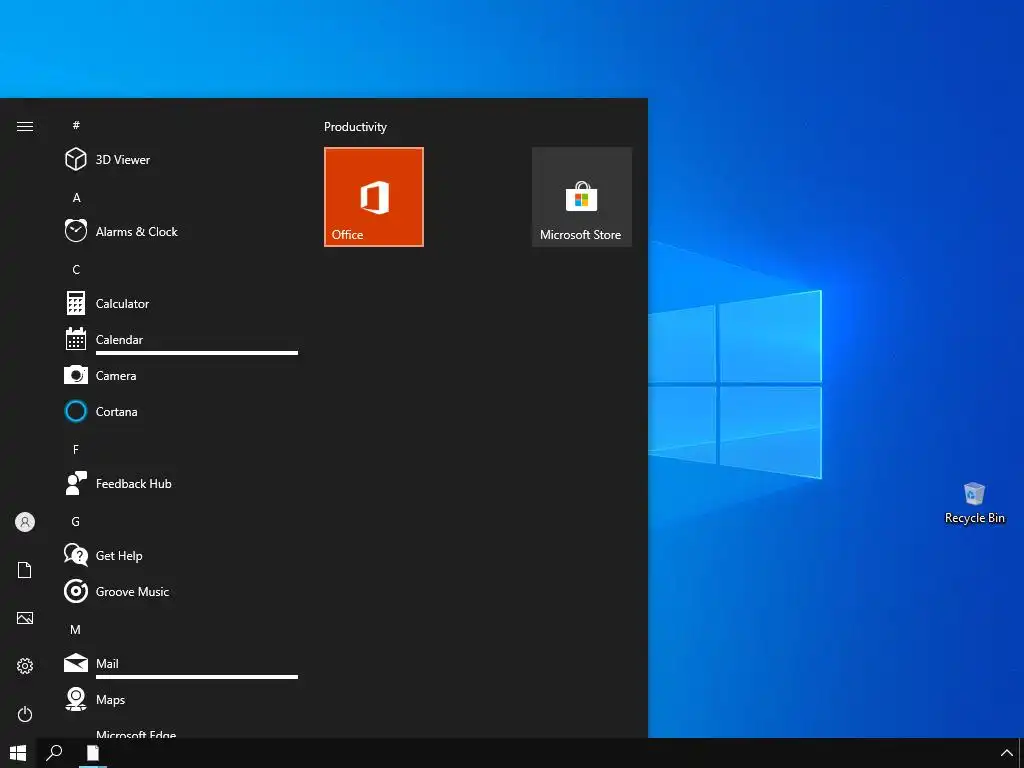The width and height of the screenshot is (1024, 768).
Task: Launch Groove Music icon
Action: (x=76, y=591)
